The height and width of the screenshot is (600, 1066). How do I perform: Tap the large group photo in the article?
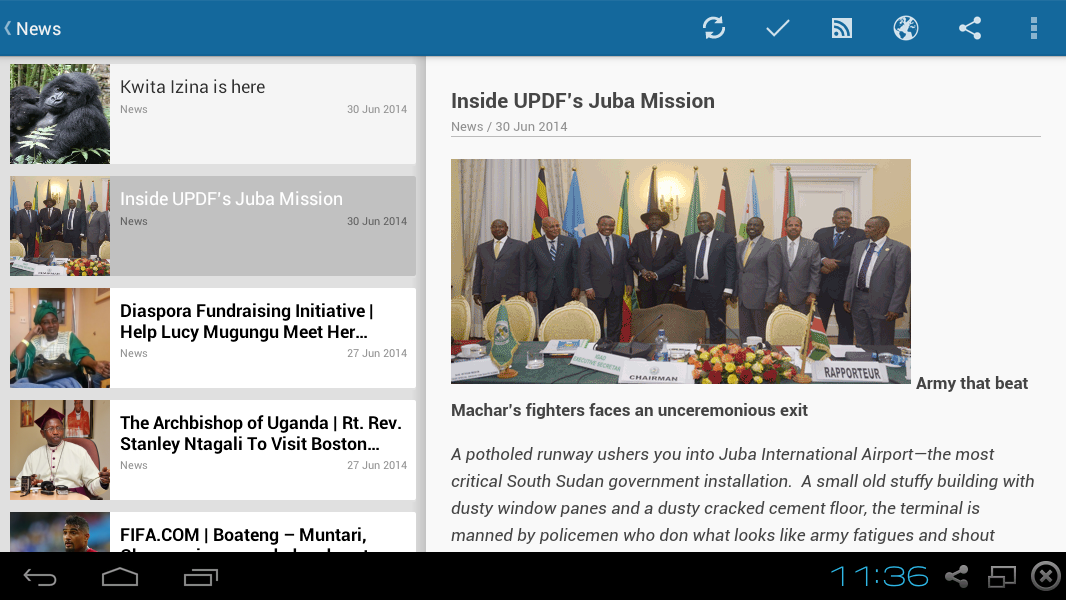coord(681,271)
